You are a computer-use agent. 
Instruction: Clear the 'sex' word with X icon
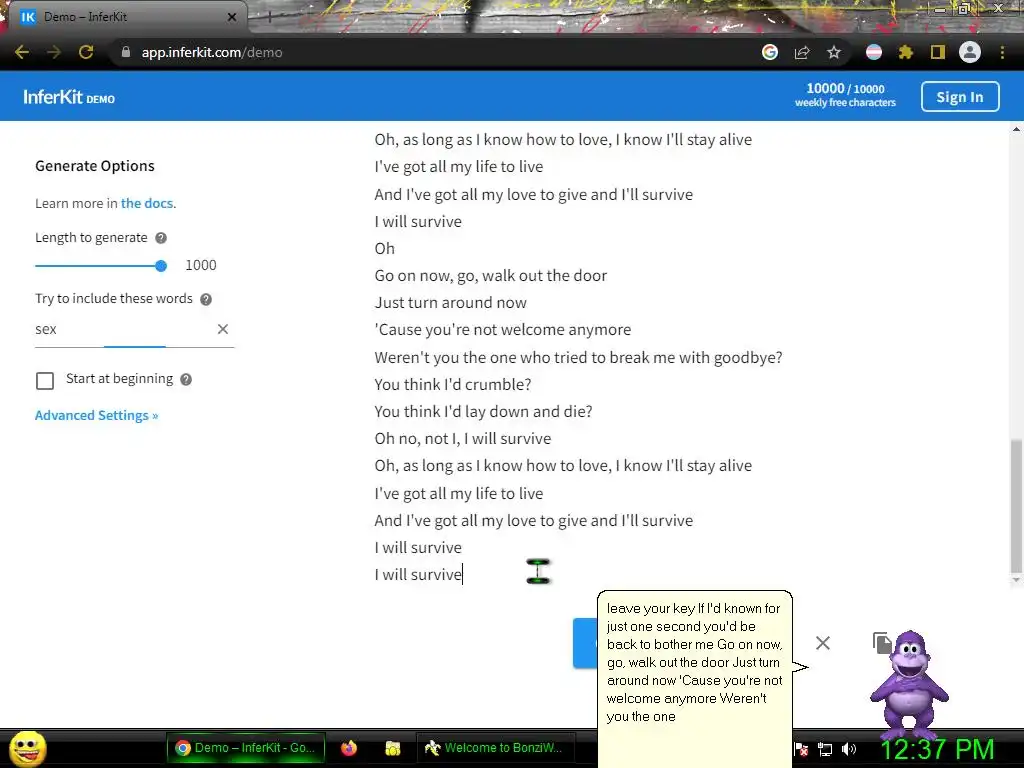[x=223, y=329]
